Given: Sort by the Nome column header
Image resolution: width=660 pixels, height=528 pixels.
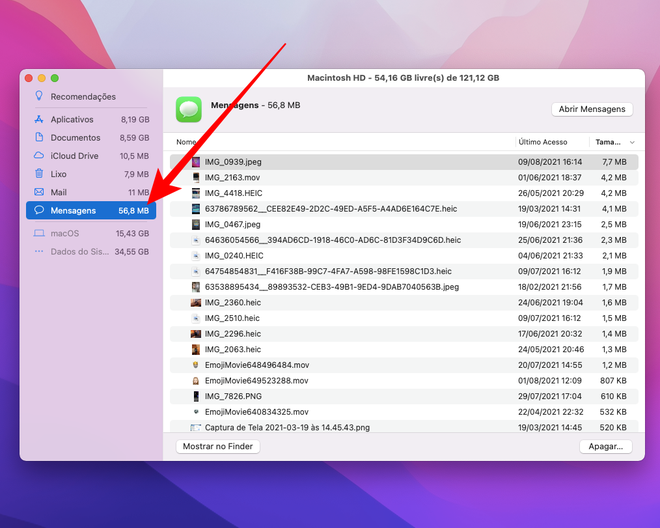Looking at the screenshot, I should (x=186, y=142).
